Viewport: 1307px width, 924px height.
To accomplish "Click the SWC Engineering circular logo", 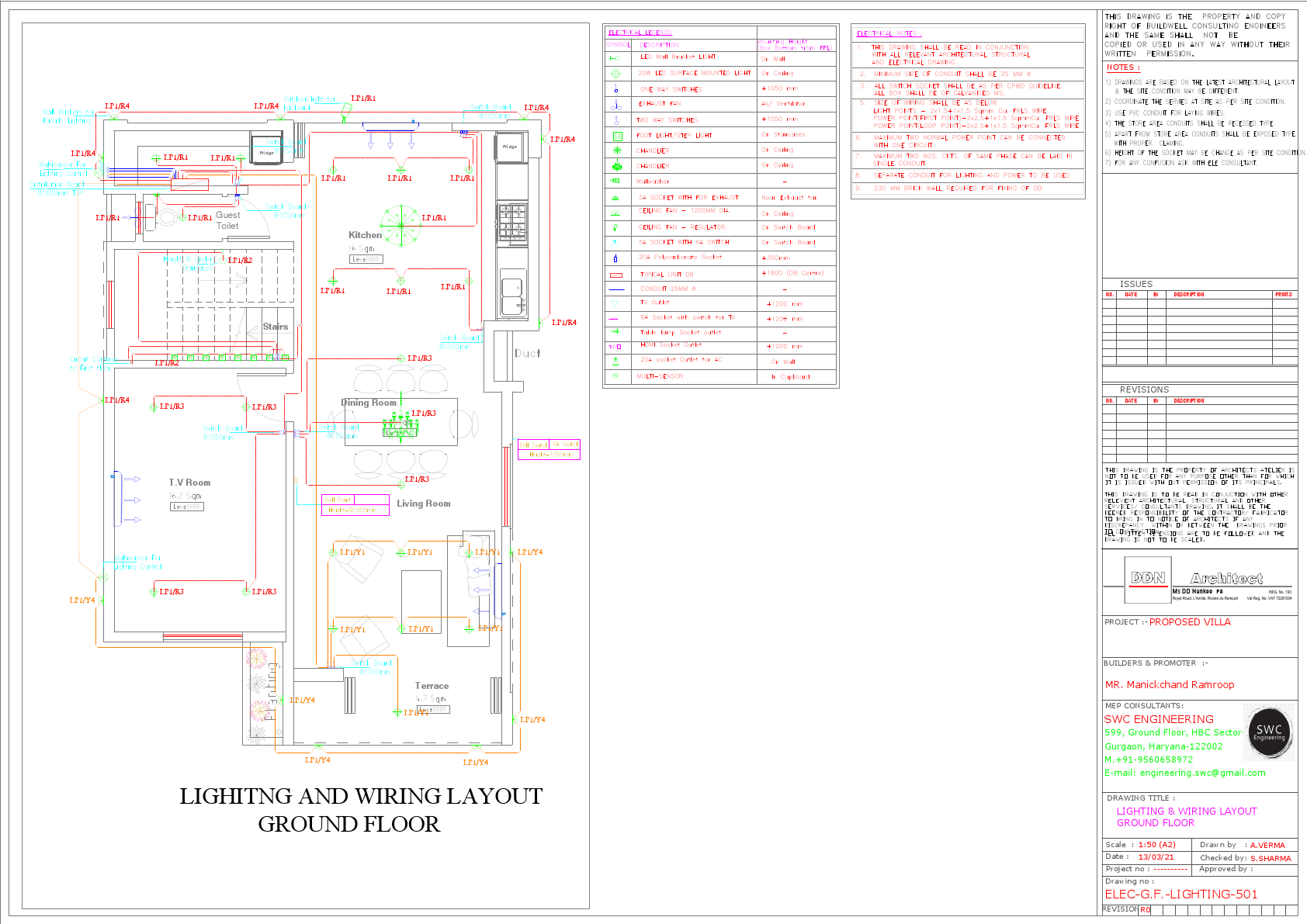I will point(1268,732).
